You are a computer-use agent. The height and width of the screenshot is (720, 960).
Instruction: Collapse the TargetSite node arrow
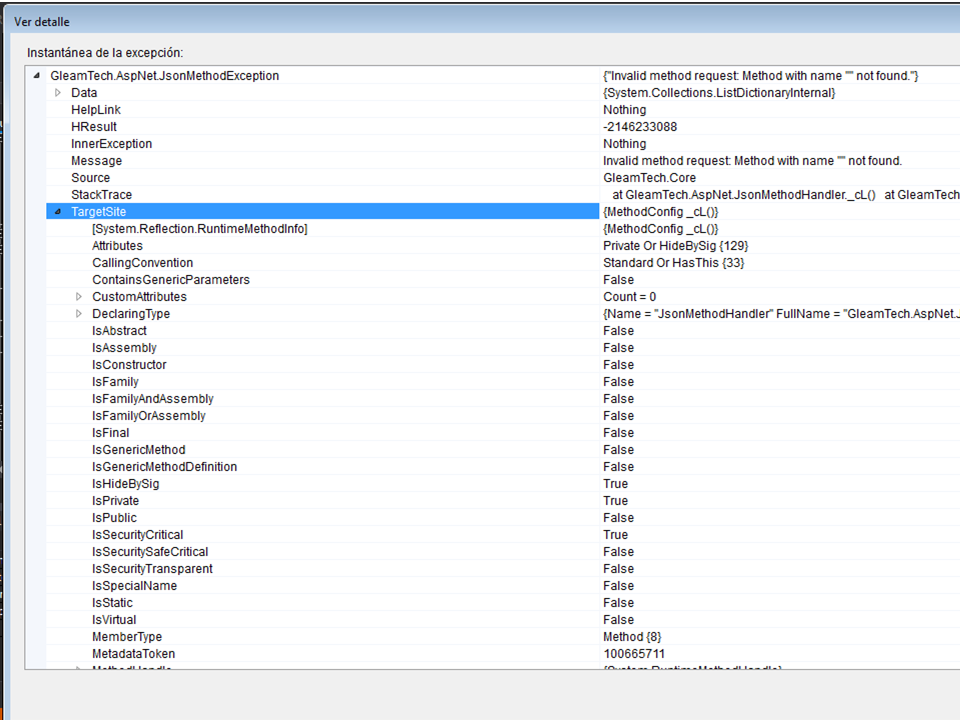(58, 212)
